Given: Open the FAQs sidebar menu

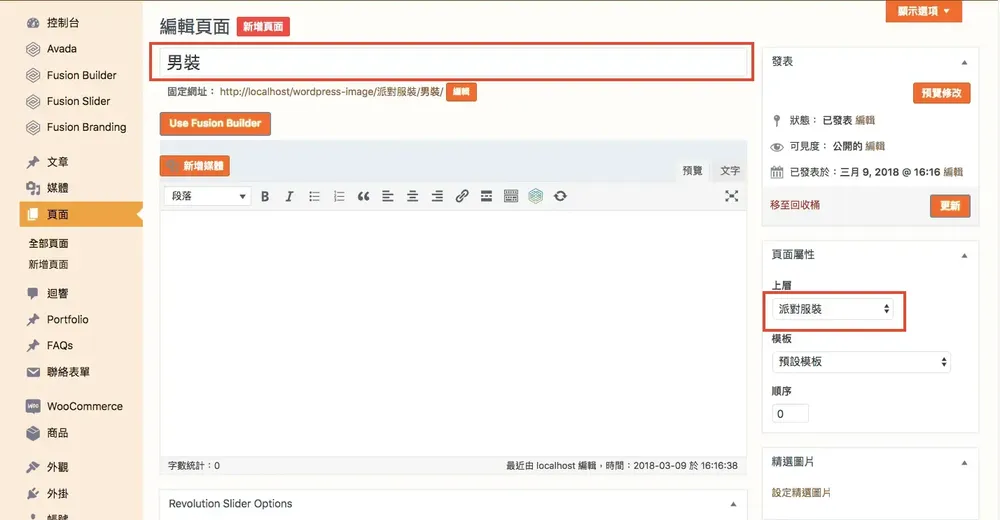Looking at the screenshot, I should point(59,346).
